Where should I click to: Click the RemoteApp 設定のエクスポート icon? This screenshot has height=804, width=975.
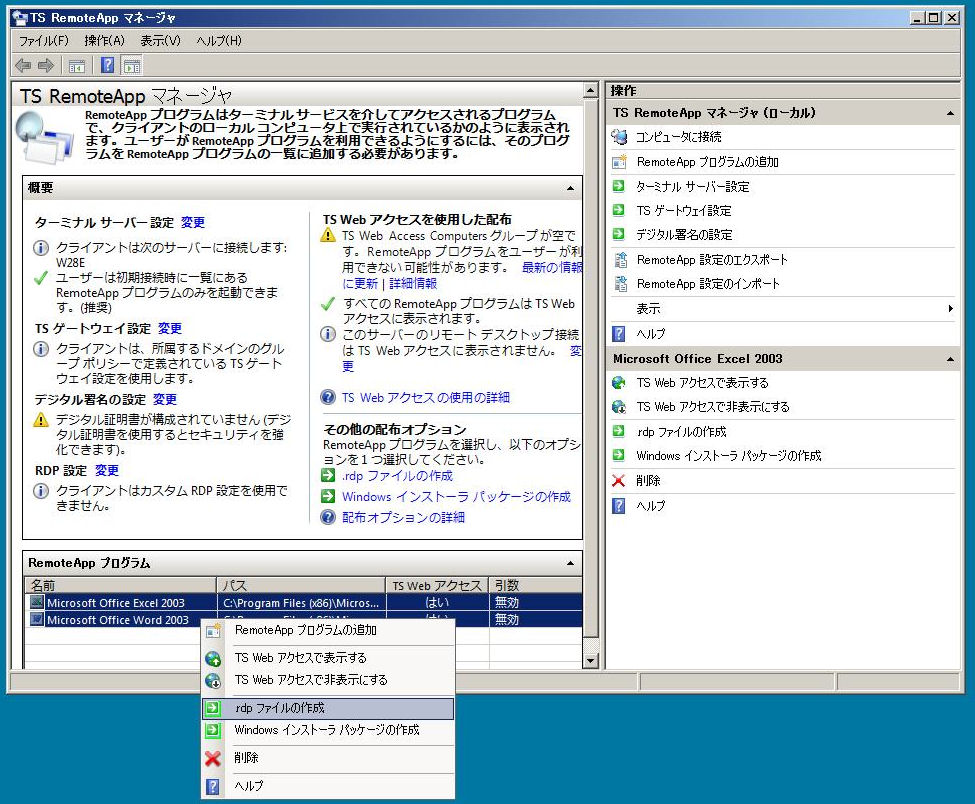(x=620, y=259)
